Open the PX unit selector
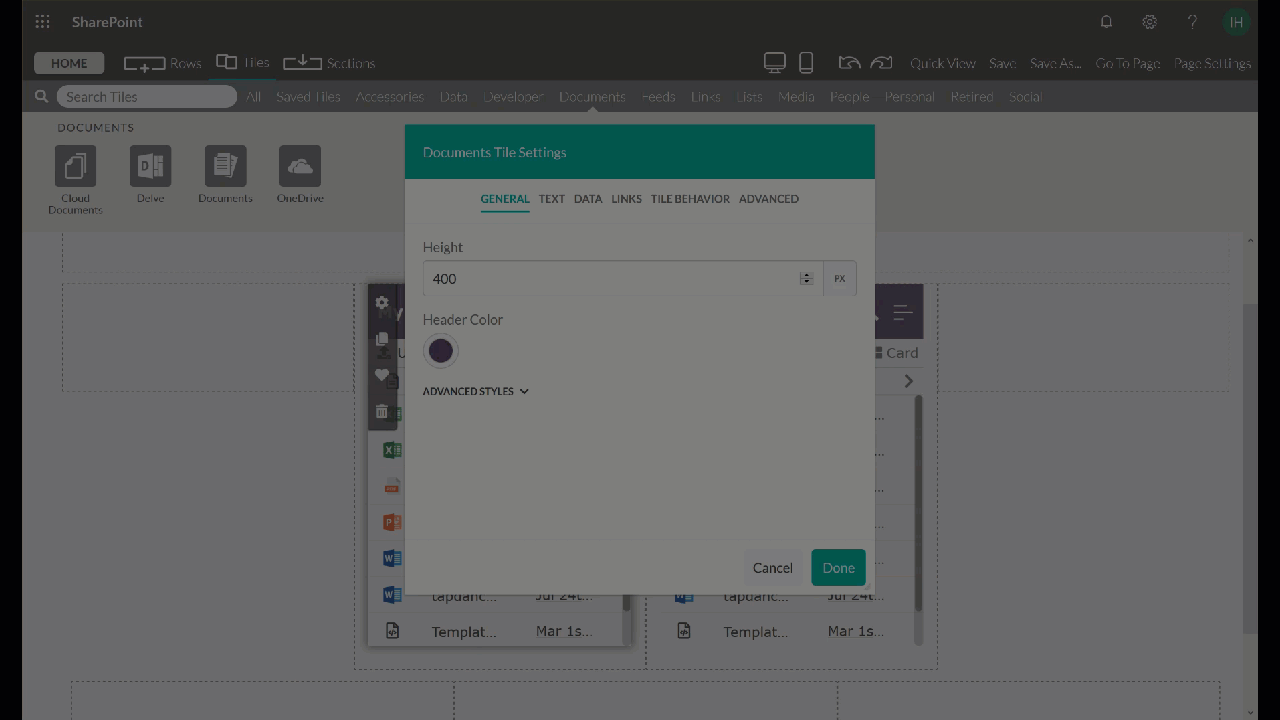The width and height of the screenshot is (1280, 720). pyautogui.click(x=840, y=279)
